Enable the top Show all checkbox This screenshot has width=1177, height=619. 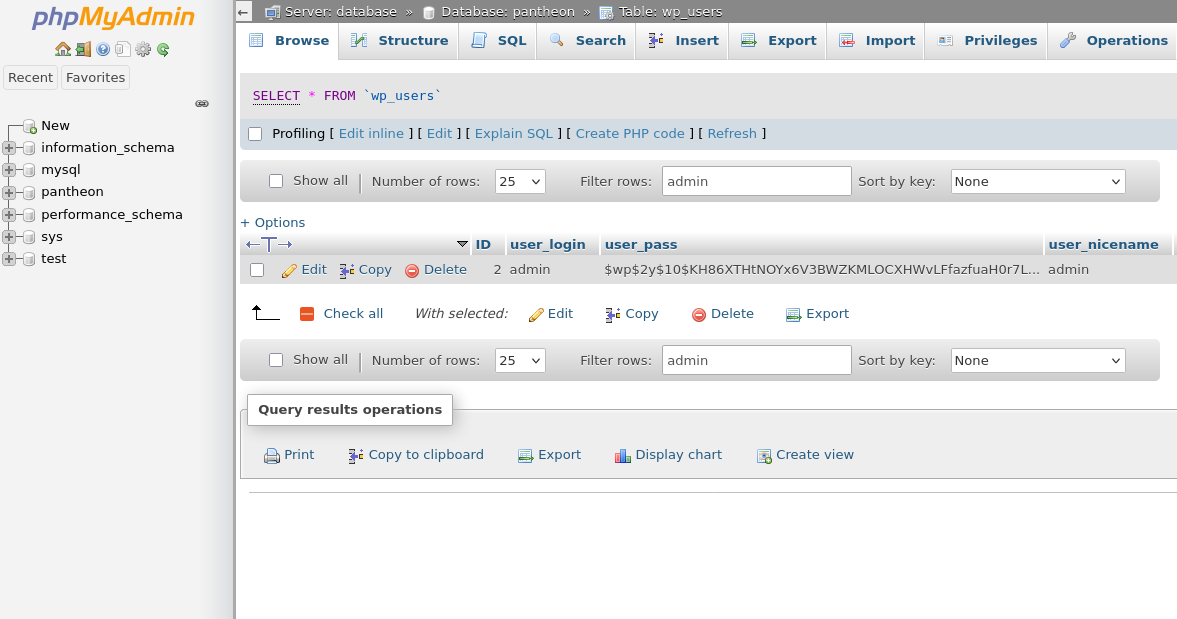click(x=276, y=181)
